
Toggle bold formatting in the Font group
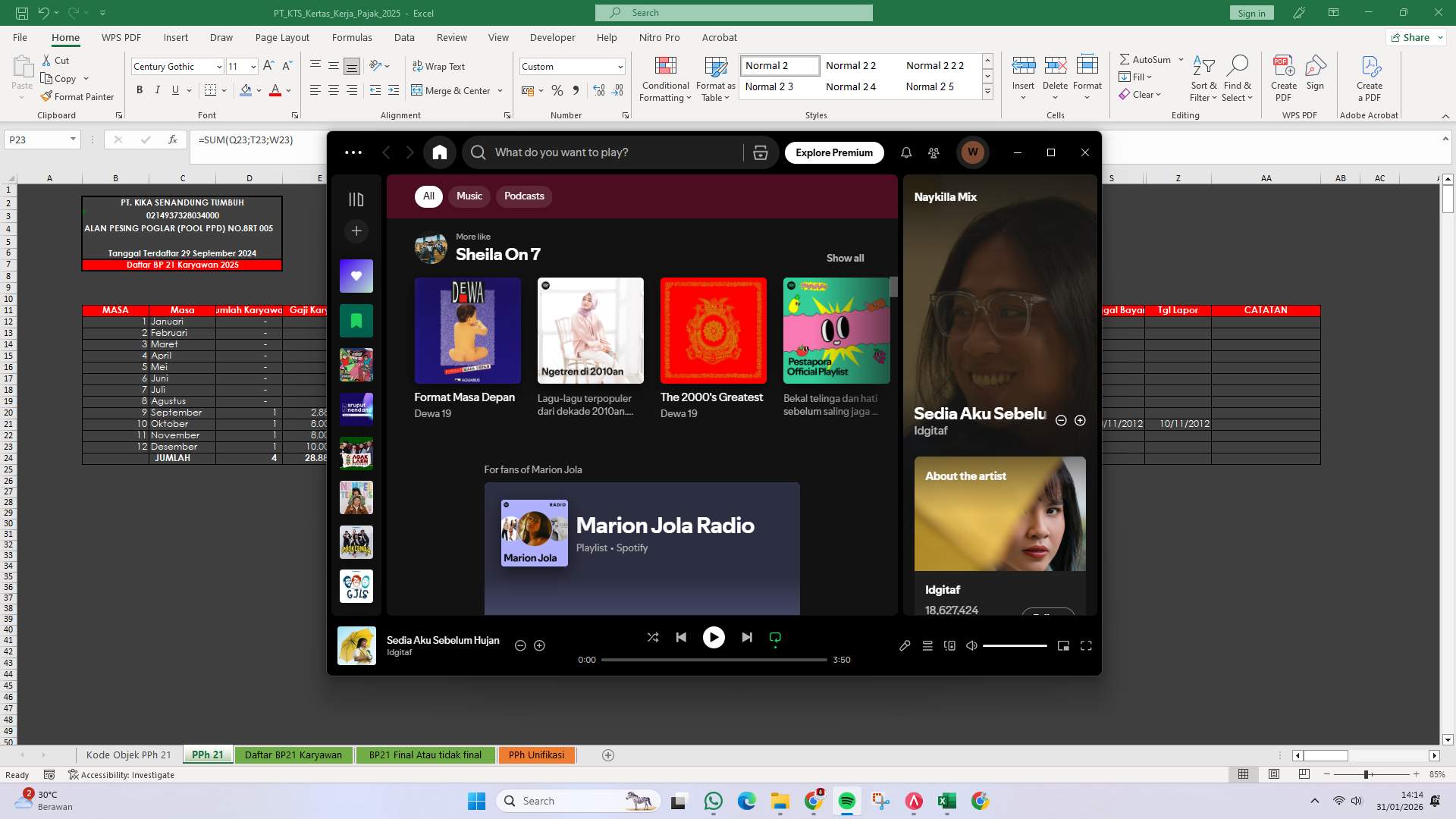click(140, 89)
